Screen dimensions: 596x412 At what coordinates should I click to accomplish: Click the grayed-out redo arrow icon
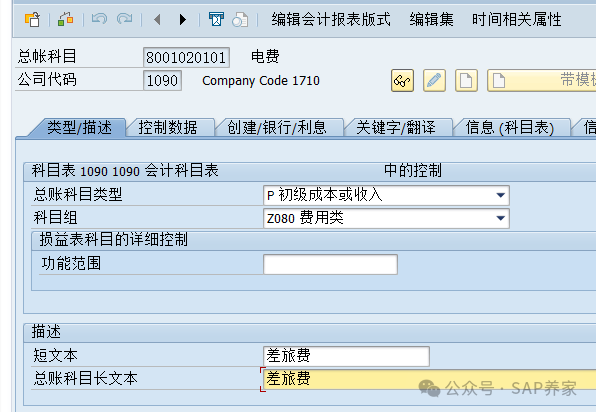coord(125,19)
